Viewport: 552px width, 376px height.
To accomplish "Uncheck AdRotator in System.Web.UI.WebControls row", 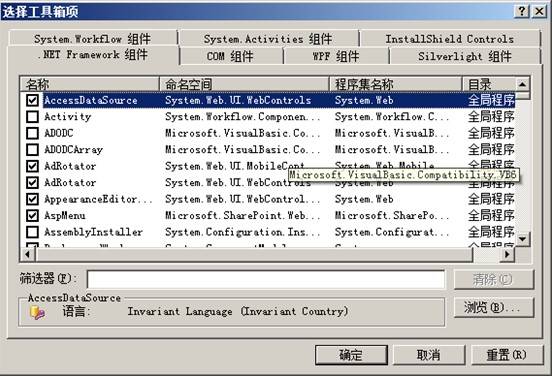I will tap(32, 182).
